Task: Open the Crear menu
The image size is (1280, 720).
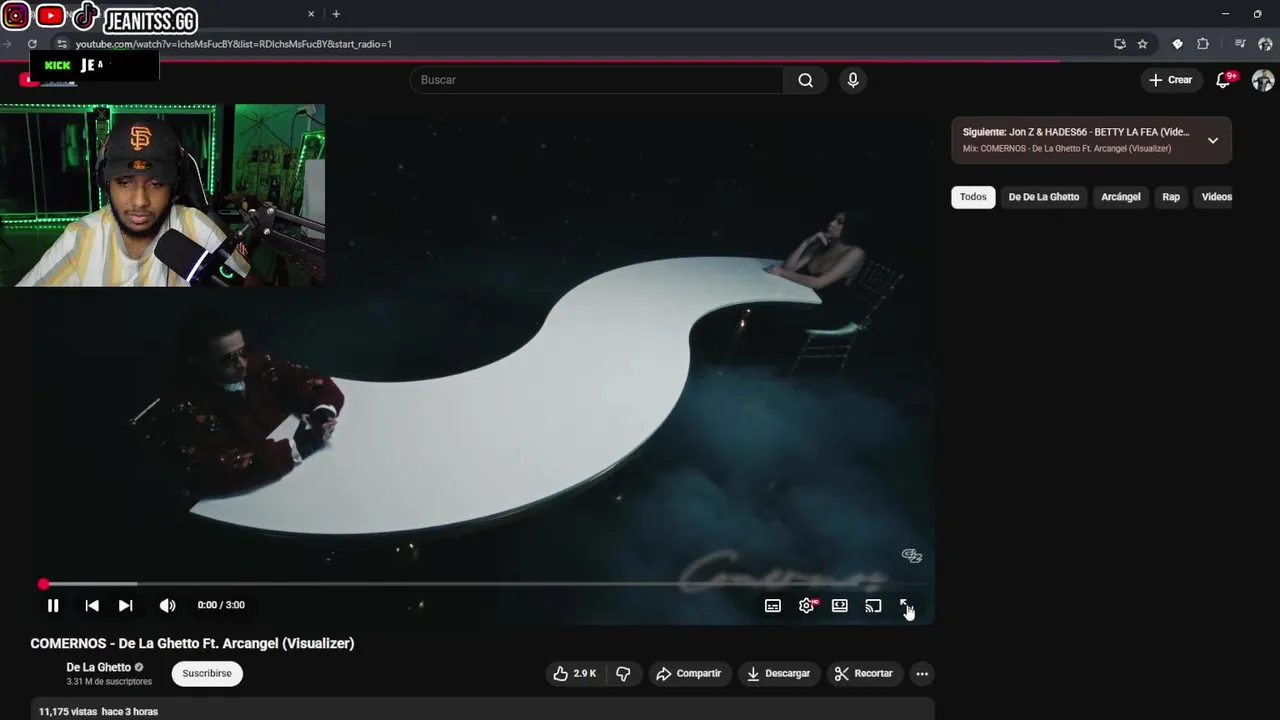Action: point(1171,80)
